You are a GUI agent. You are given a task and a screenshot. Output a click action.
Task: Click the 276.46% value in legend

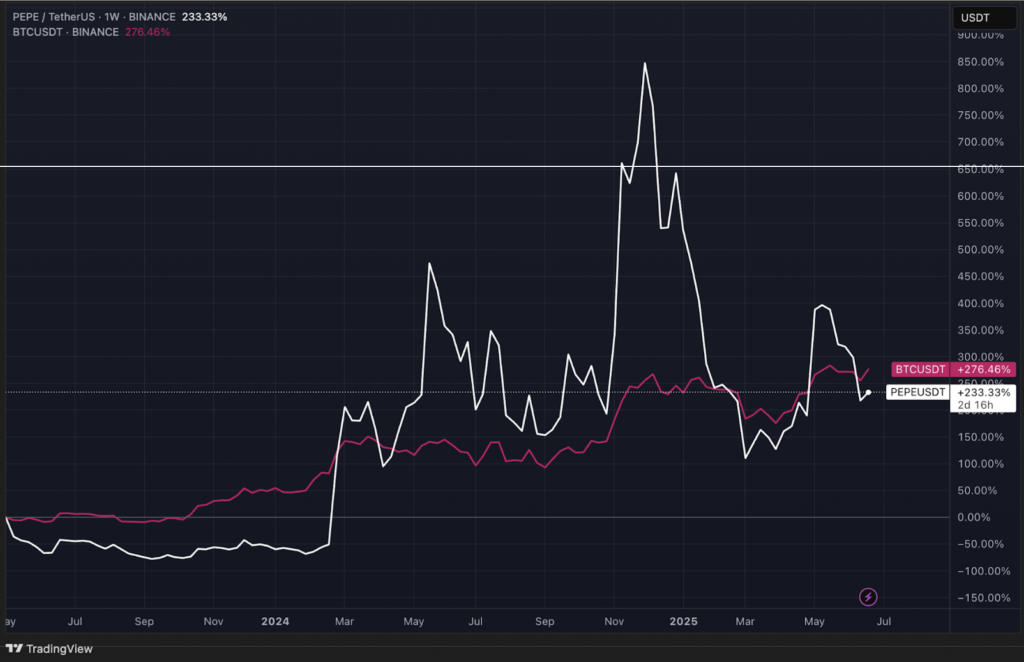(x=148, y=32)
